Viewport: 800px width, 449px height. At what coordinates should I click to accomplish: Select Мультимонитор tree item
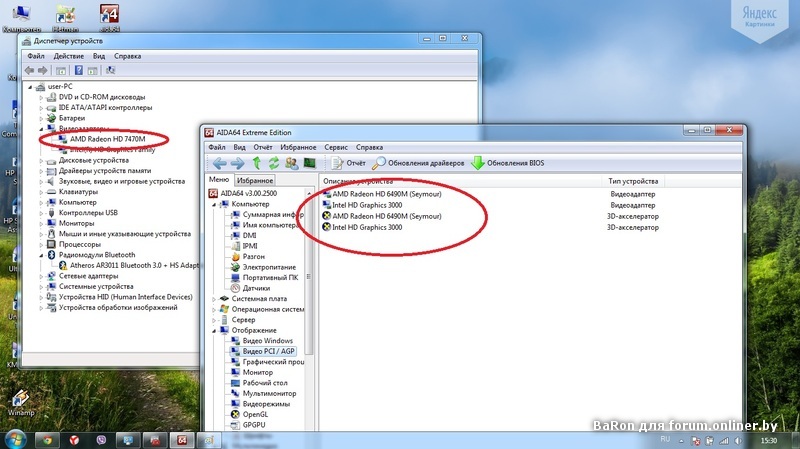[263, 393]
